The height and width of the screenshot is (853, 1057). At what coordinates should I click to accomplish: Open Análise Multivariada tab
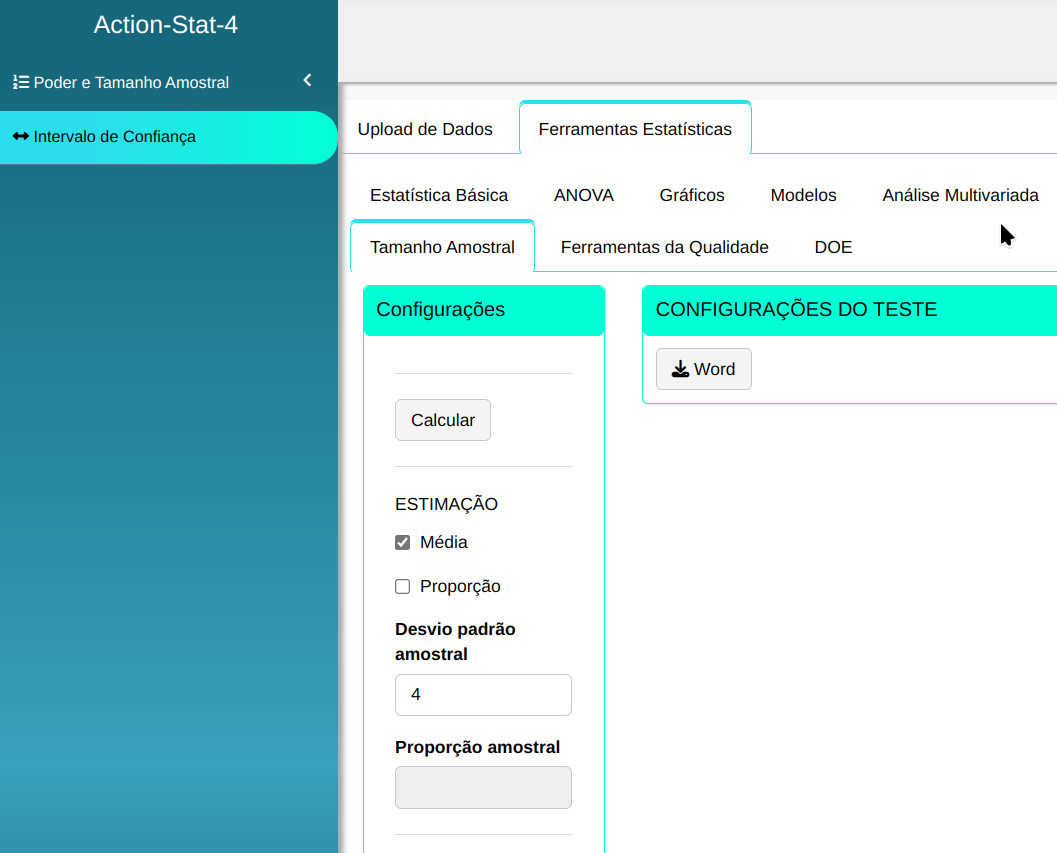[960, 195]
